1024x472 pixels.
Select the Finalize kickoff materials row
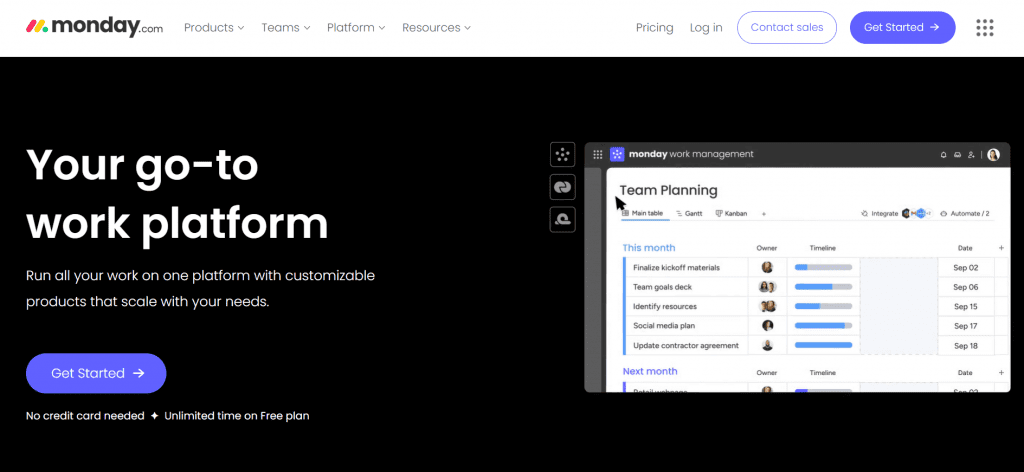coord(677,268)
